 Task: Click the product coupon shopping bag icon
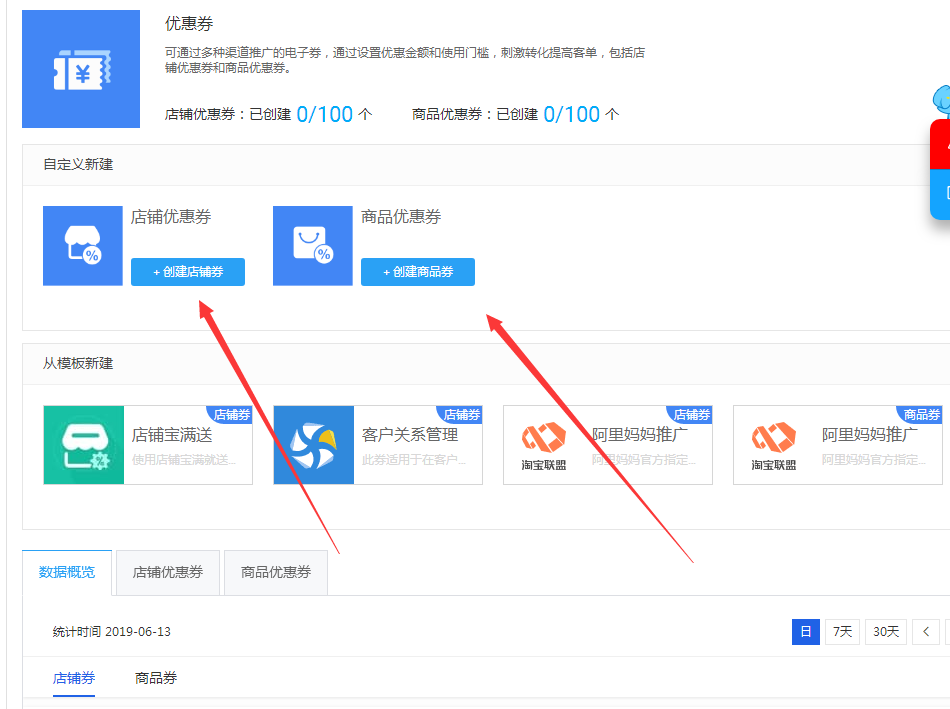pyautogui.click(x=313, y=245)
